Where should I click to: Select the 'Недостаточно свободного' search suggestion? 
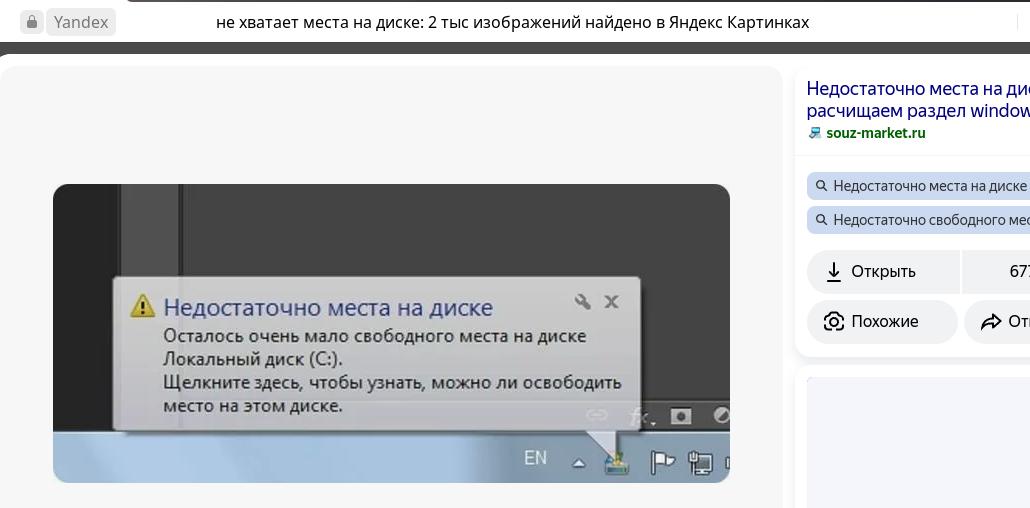click(x=918, y=220)
